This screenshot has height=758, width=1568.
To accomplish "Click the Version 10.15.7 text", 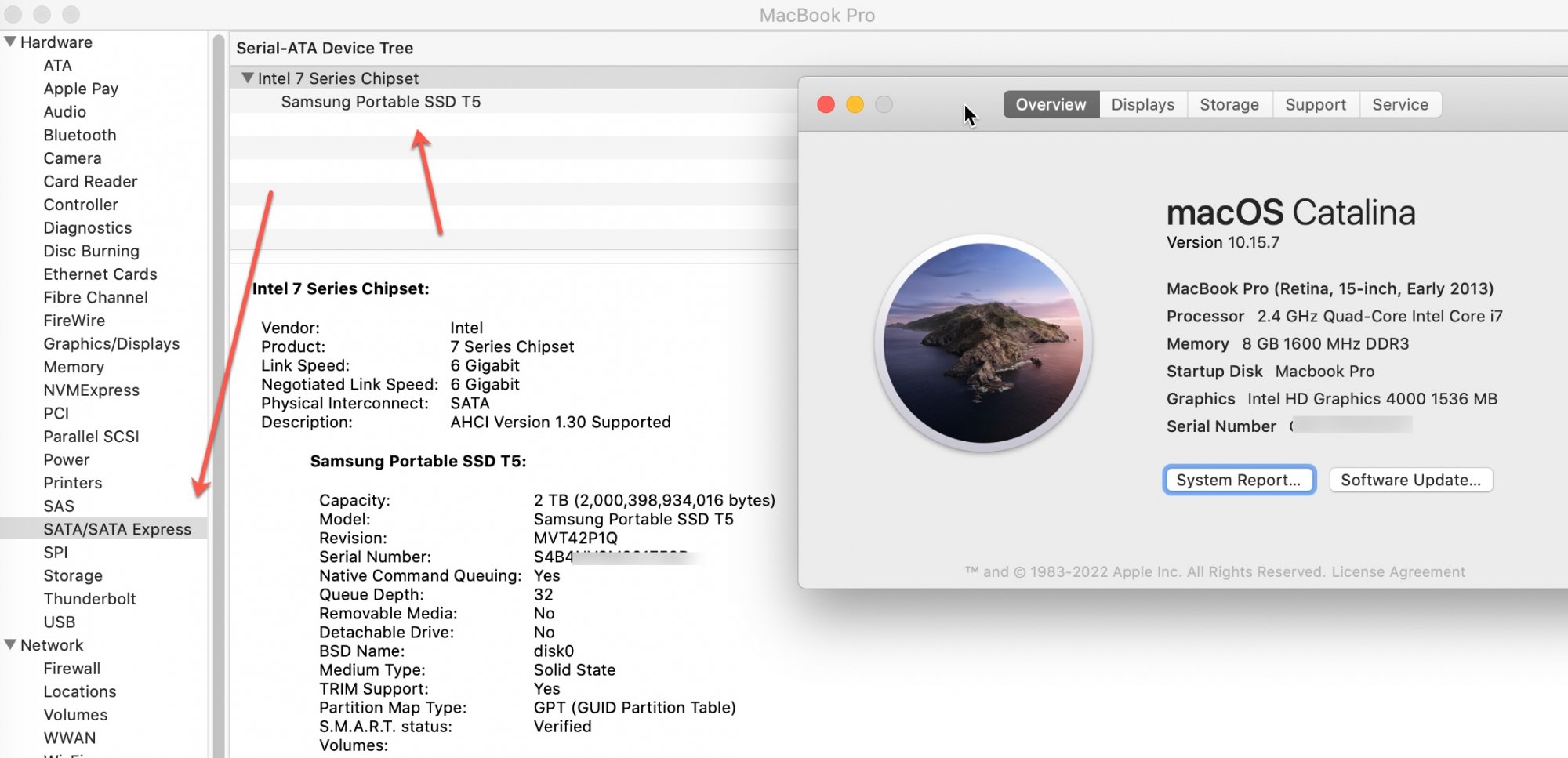I will click(1223, 242).
